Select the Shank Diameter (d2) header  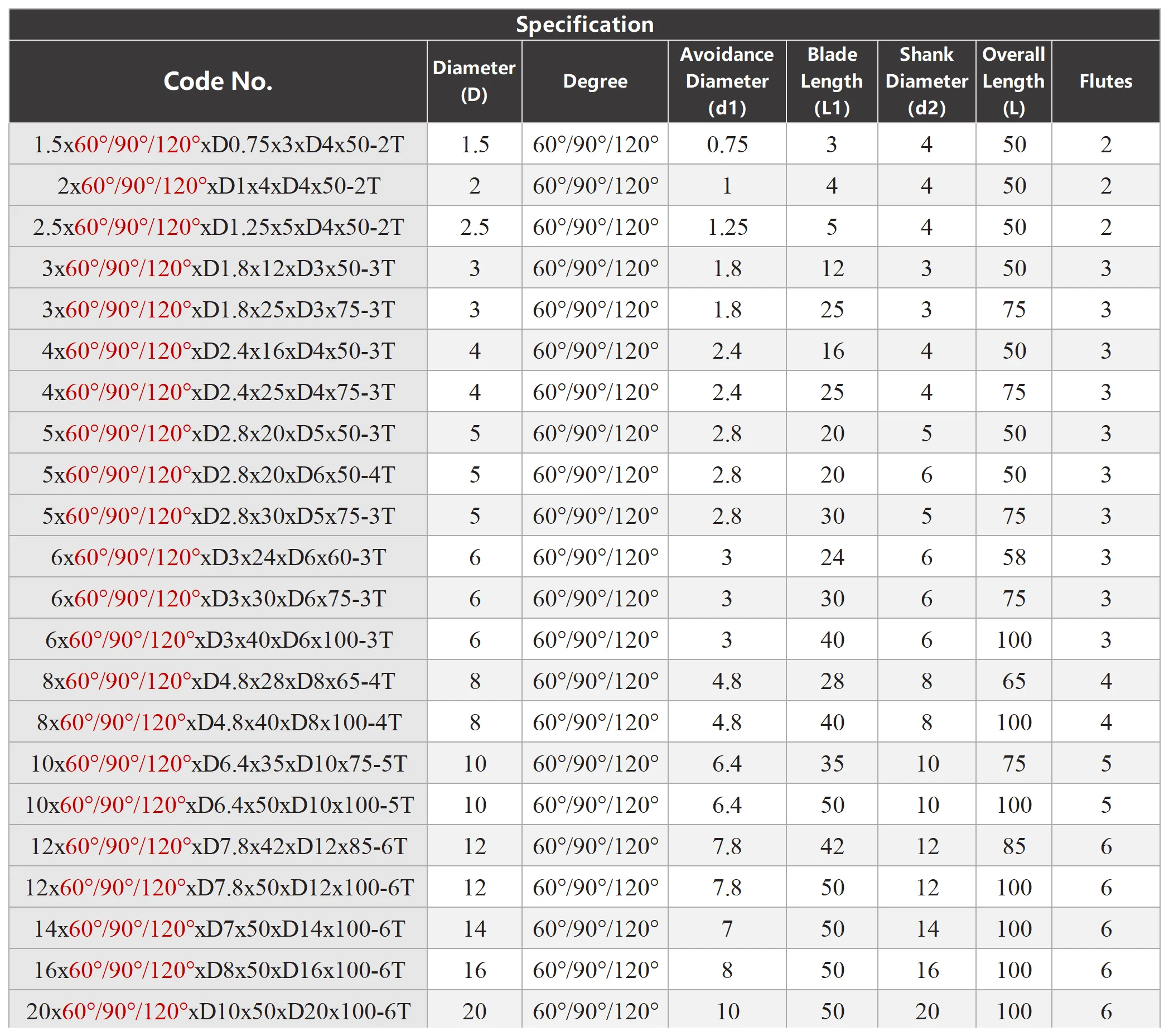pos(926,81)
